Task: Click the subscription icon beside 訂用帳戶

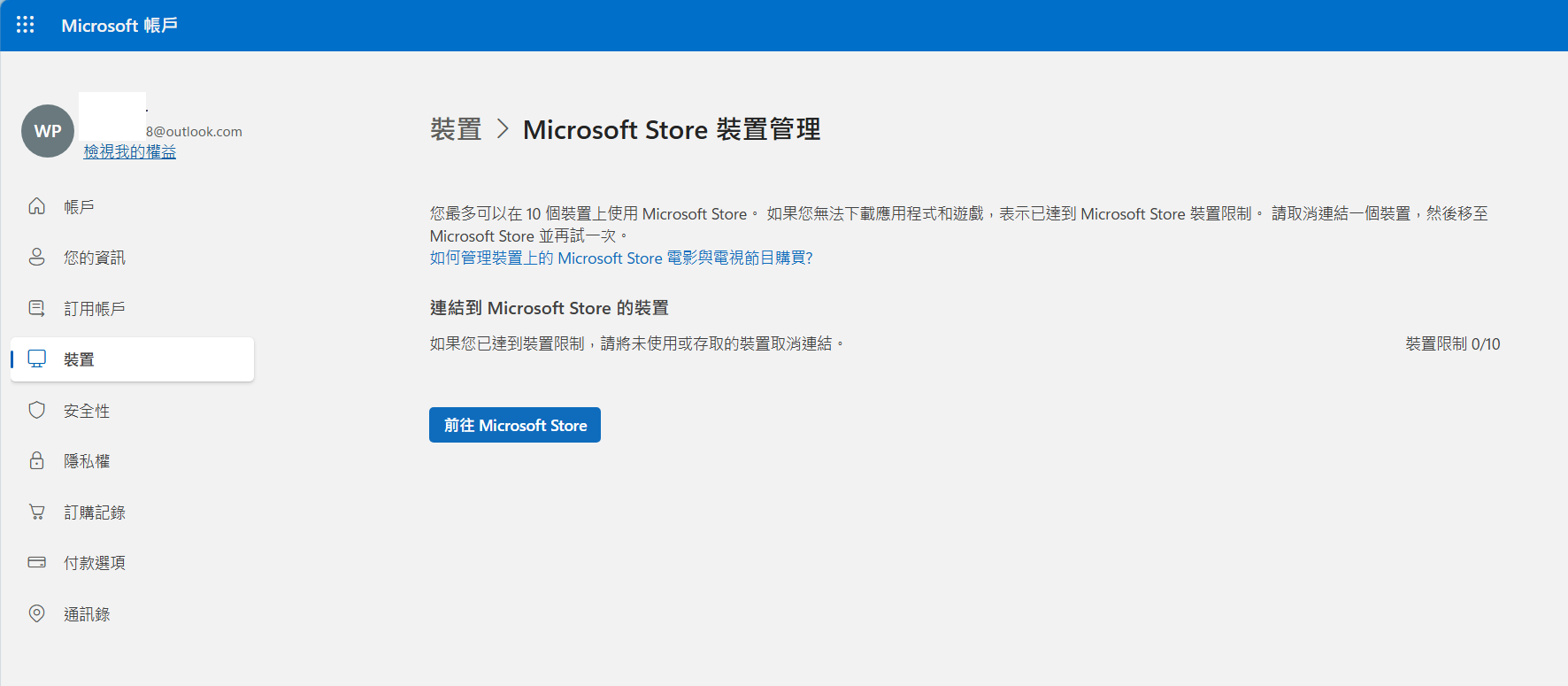Action: tap(36, 308)
